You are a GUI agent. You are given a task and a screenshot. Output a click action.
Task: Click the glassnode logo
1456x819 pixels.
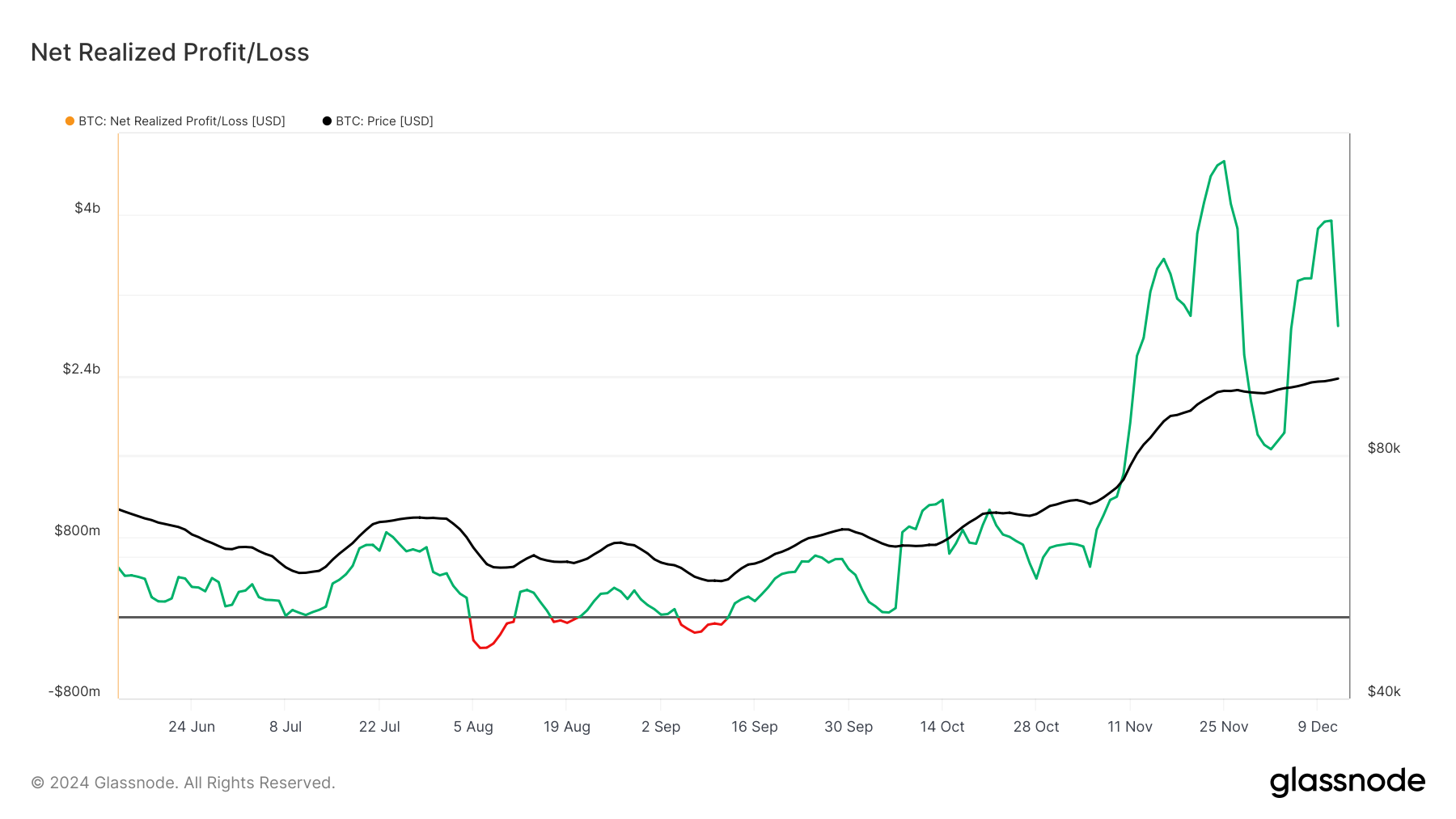1347,782
